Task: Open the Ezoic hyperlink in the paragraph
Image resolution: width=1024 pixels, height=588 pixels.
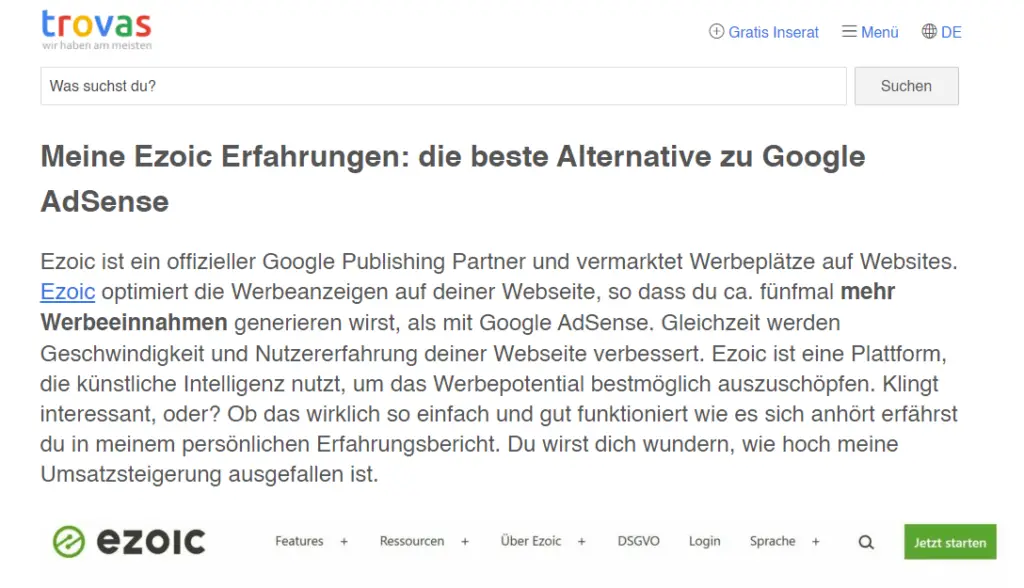Action: click(x=68, y=291)
